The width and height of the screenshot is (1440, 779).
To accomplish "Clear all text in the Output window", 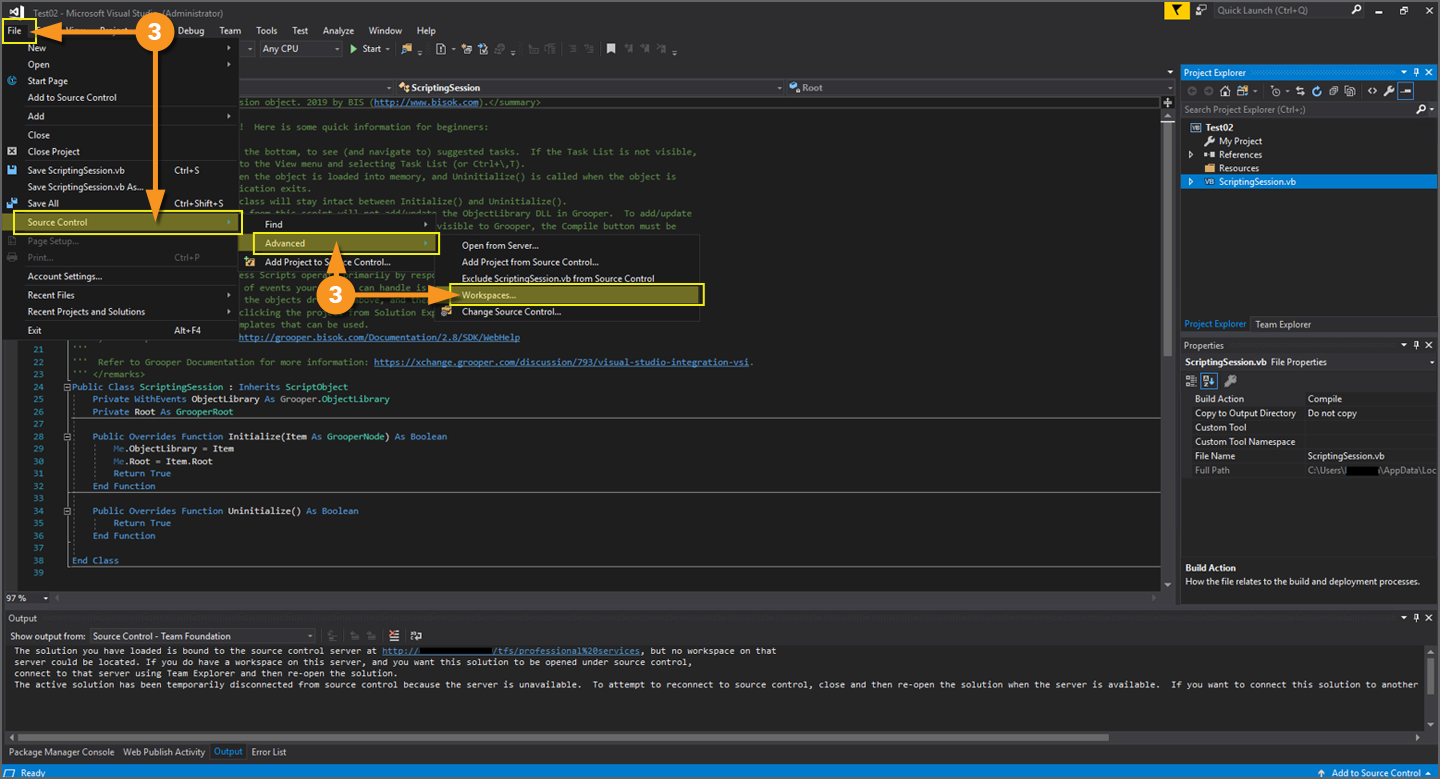I will pyautogui.click(x=394, y=636).
